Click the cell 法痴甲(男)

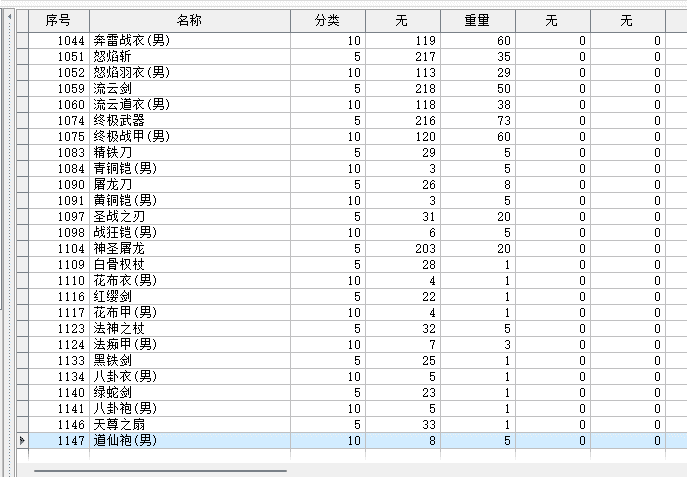pos(190,345)
